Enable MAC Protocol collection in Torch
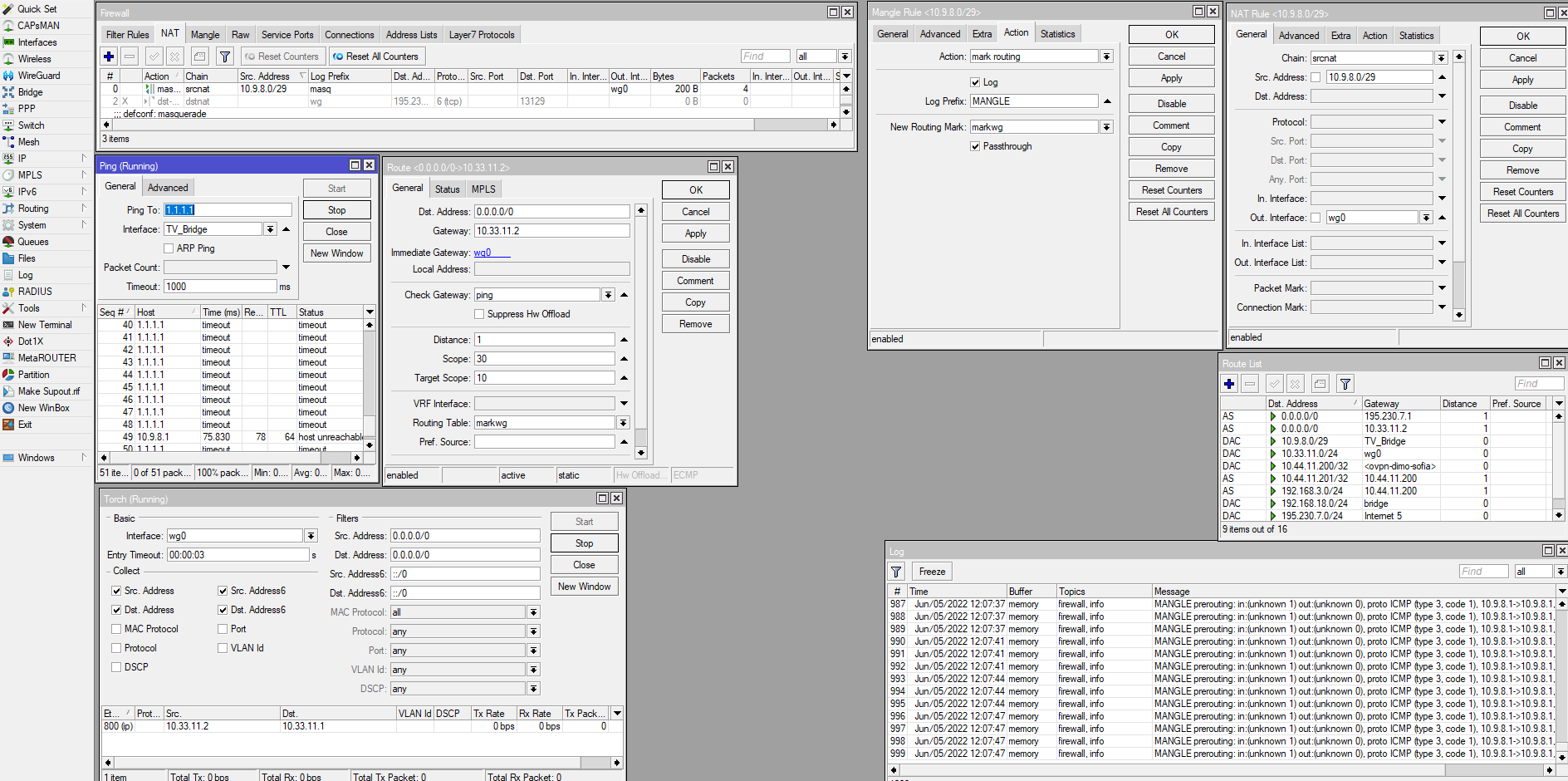The width and height of the screenshot is (1568, 781). [x=116, y=629]
